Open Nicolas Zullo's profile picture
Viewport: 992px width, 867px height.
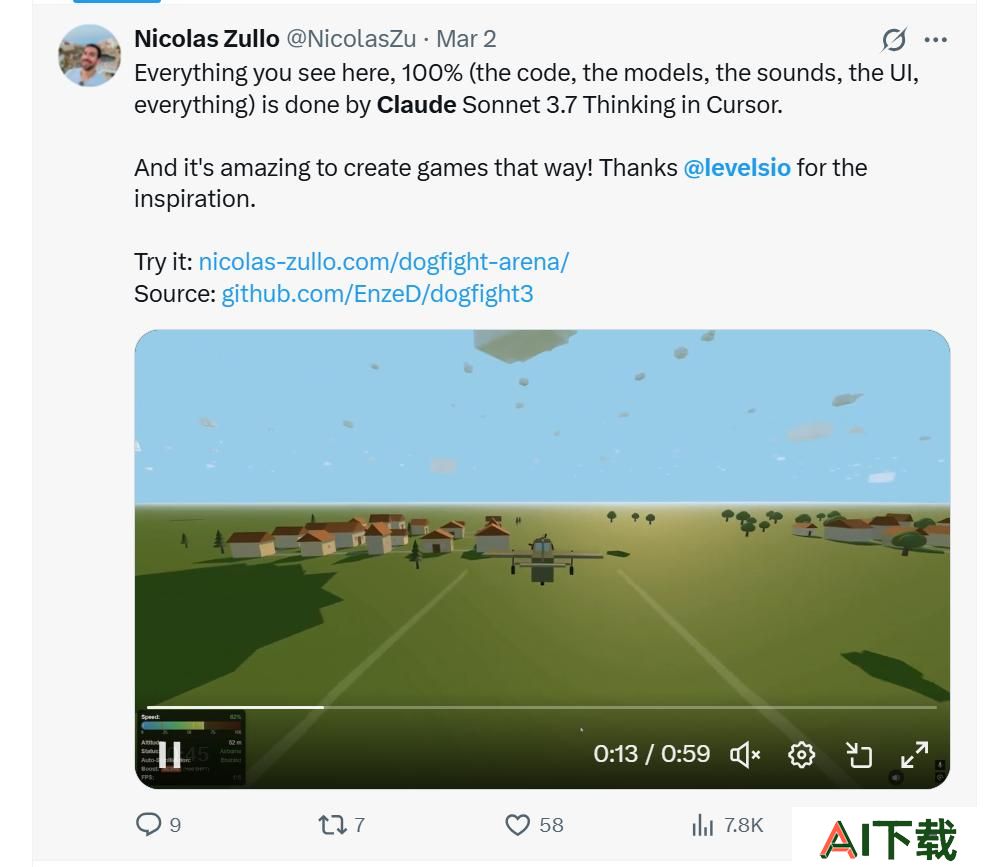pos(89,55)
